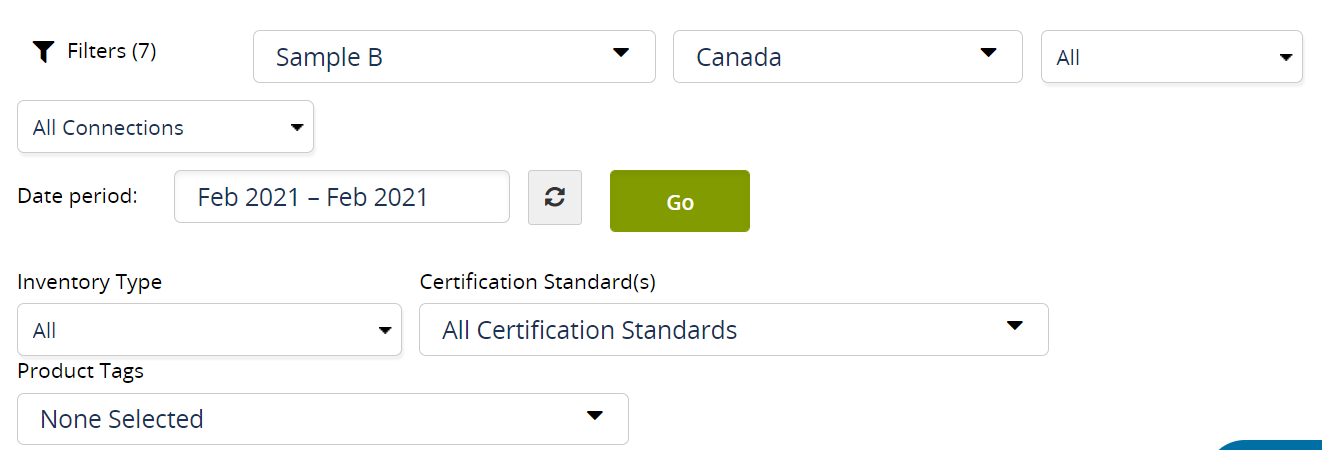Screen dimensions: 1322x450
Task: Click the refresh icon beside the date period
Action: [x=555, y=198]
